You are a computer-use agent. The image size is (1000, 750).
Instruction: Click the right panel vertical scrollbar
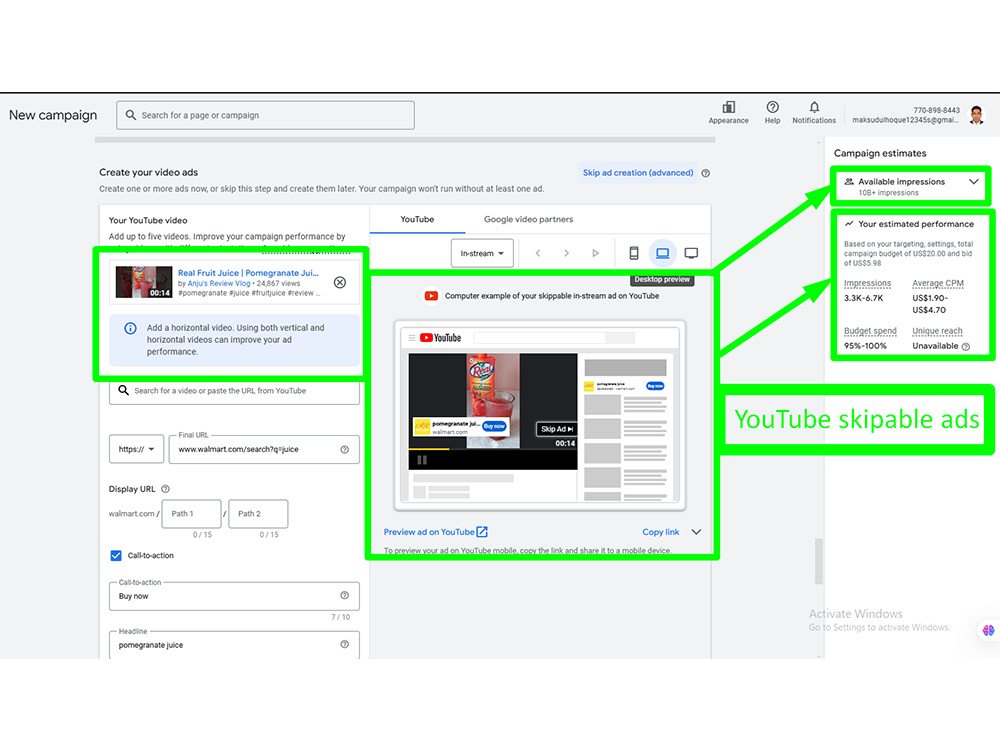click(x=818, y=561)
